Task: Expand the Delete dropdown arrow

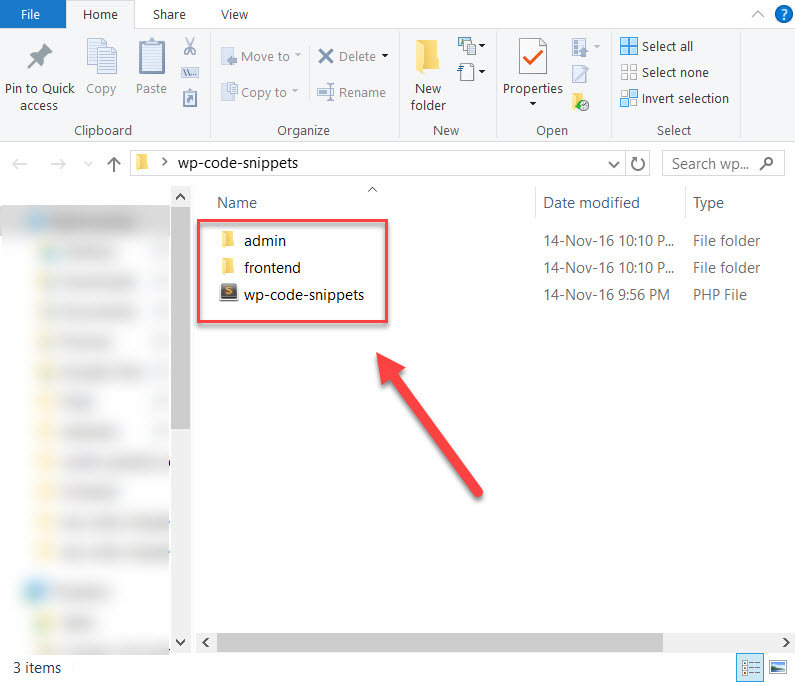Action: pyautogui.click(x=385, y=56)
